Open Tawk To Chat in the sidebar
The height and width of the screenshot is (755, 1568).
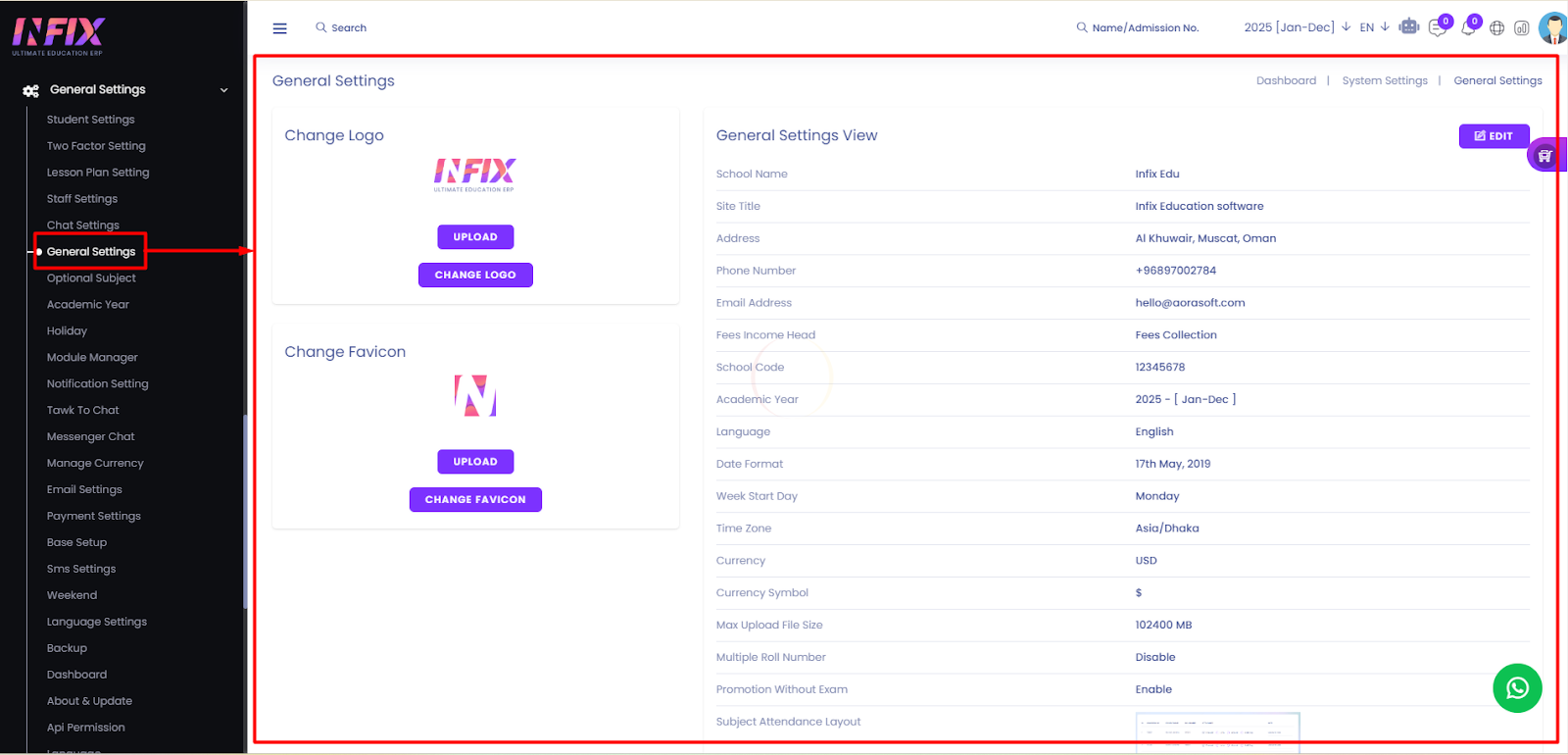click(x=83, y=411)
